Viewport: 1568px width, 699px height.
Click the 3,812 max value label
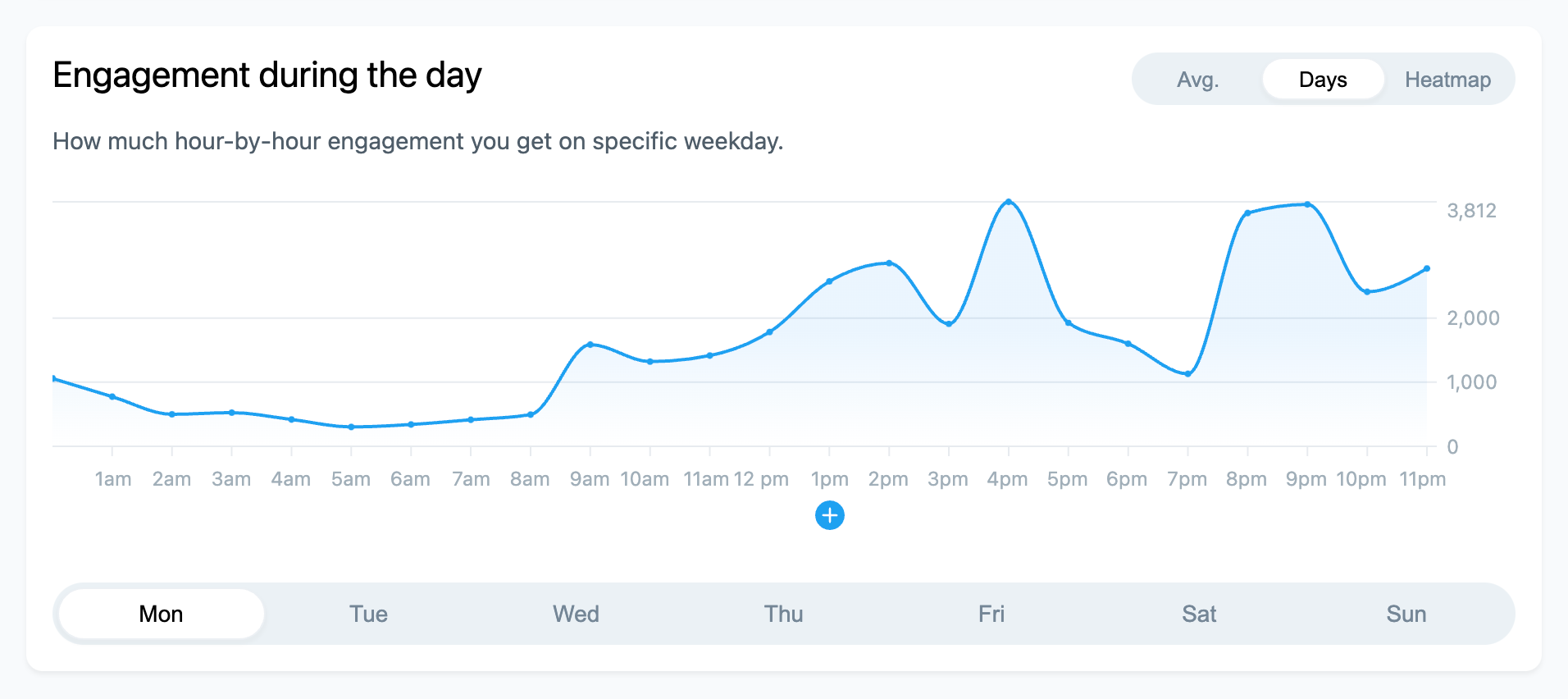(1471, 211)
